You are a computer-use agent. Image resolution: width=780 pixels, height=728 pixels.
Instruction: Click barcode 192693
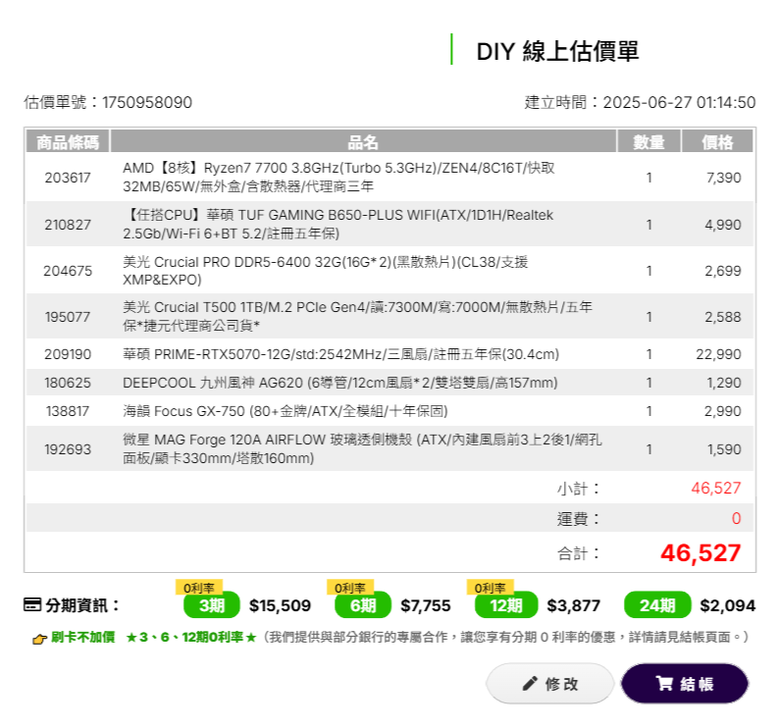pos(68,449)
